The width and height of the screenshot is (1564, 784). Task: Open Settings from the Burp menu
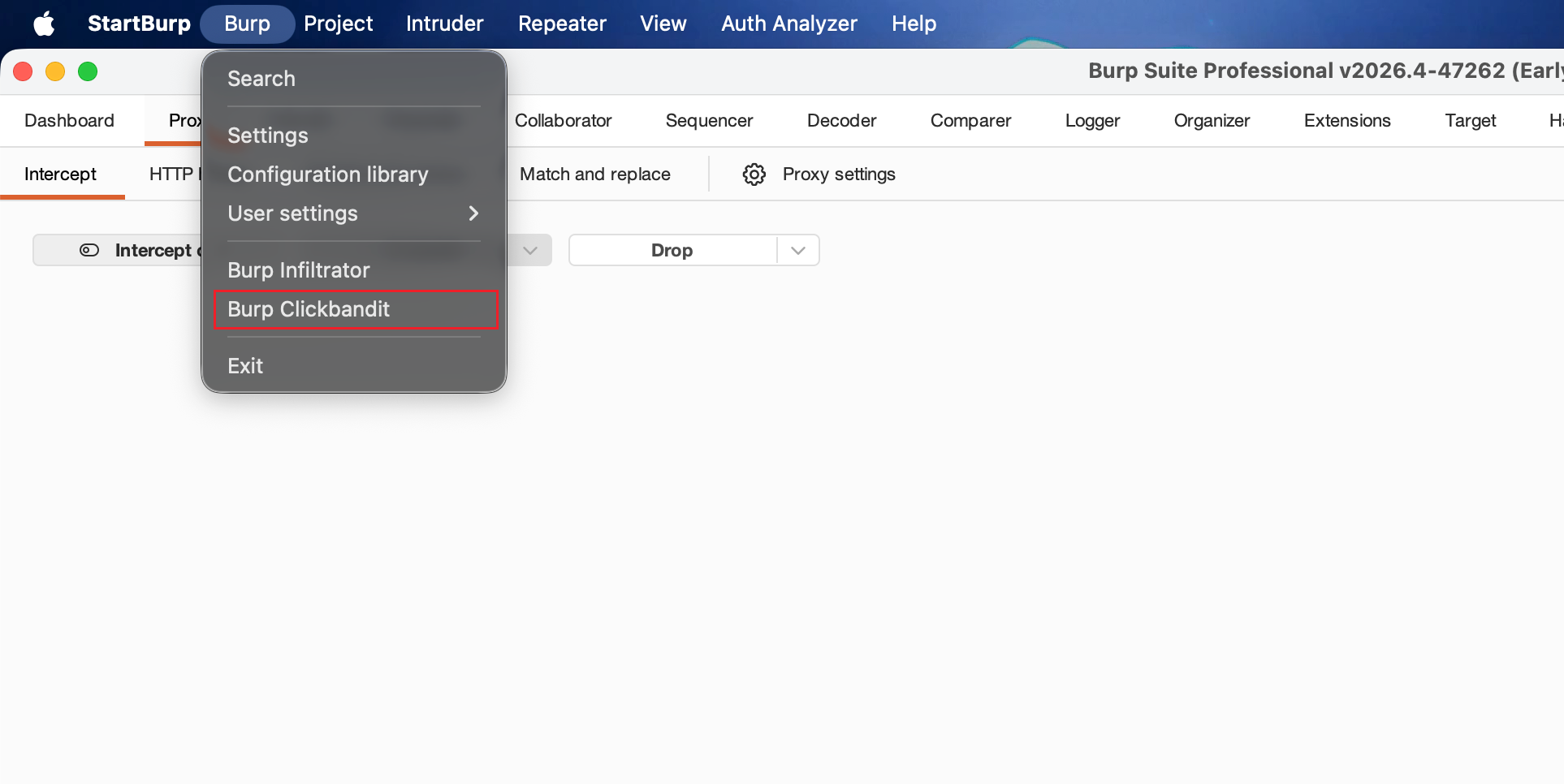354,136
